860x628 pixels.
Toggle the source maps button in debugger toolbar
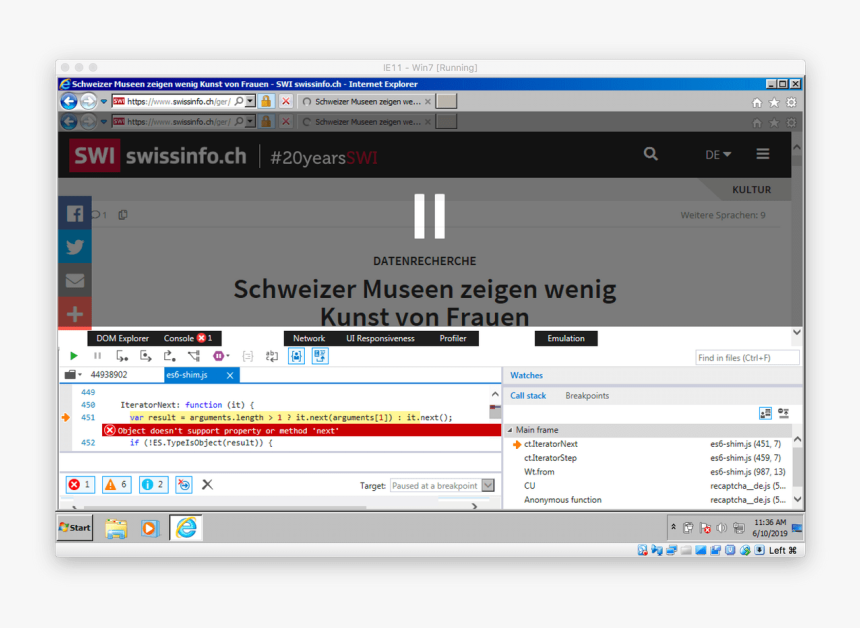pyautogui.click(x=320, y=357)
